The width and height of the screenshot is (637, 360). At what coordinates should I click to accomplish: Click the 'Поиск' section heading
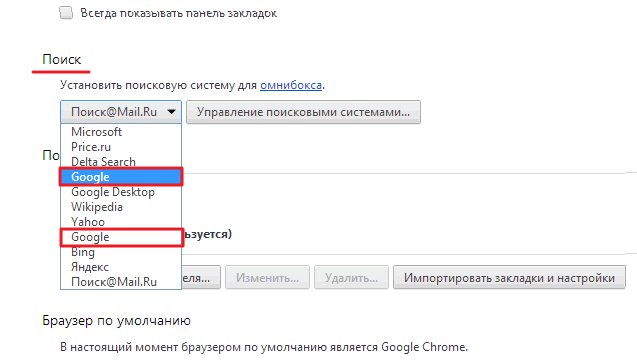click(x=62, y=60)
